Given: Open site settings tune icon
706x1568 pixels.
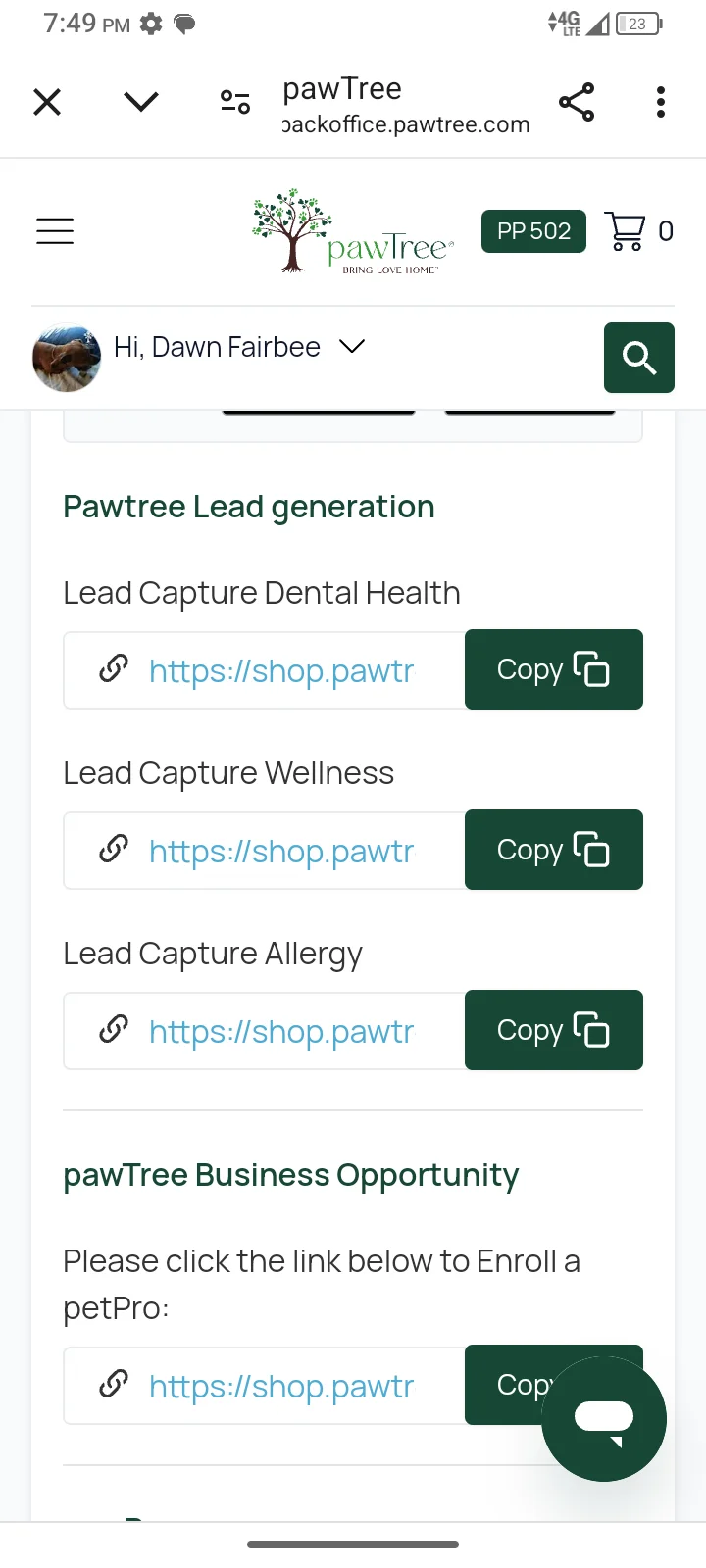Looking at the screenshot, I should tap(235, 102).
